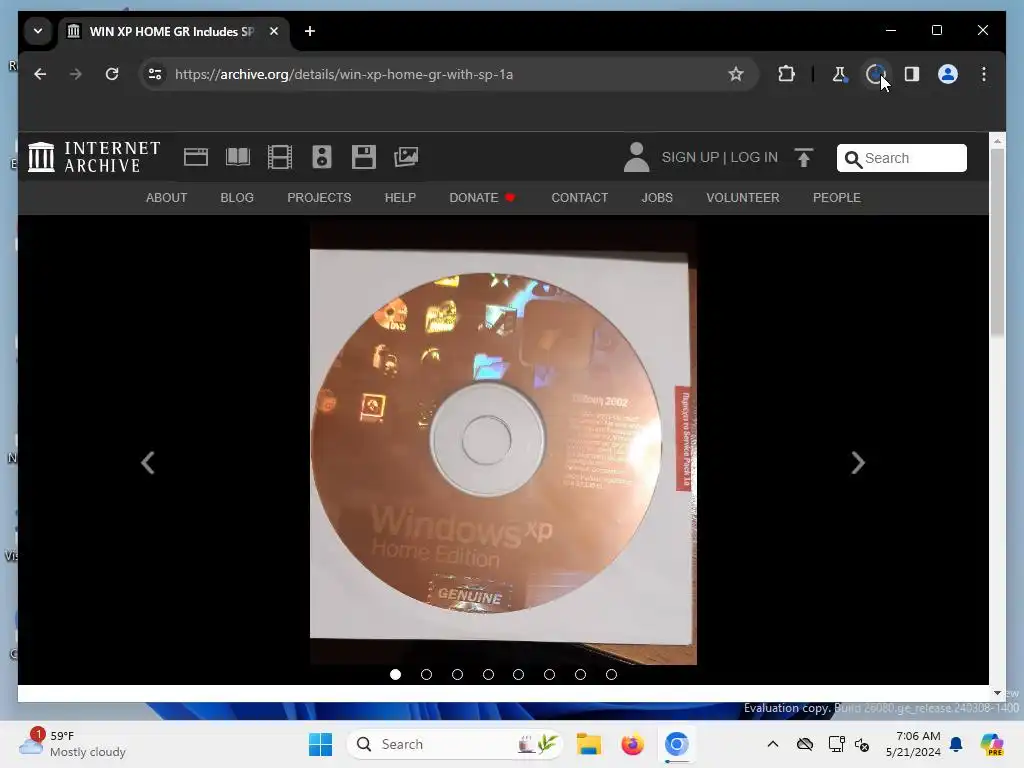Click the user avatar icon
The image size is (1024, 768).
636,157
